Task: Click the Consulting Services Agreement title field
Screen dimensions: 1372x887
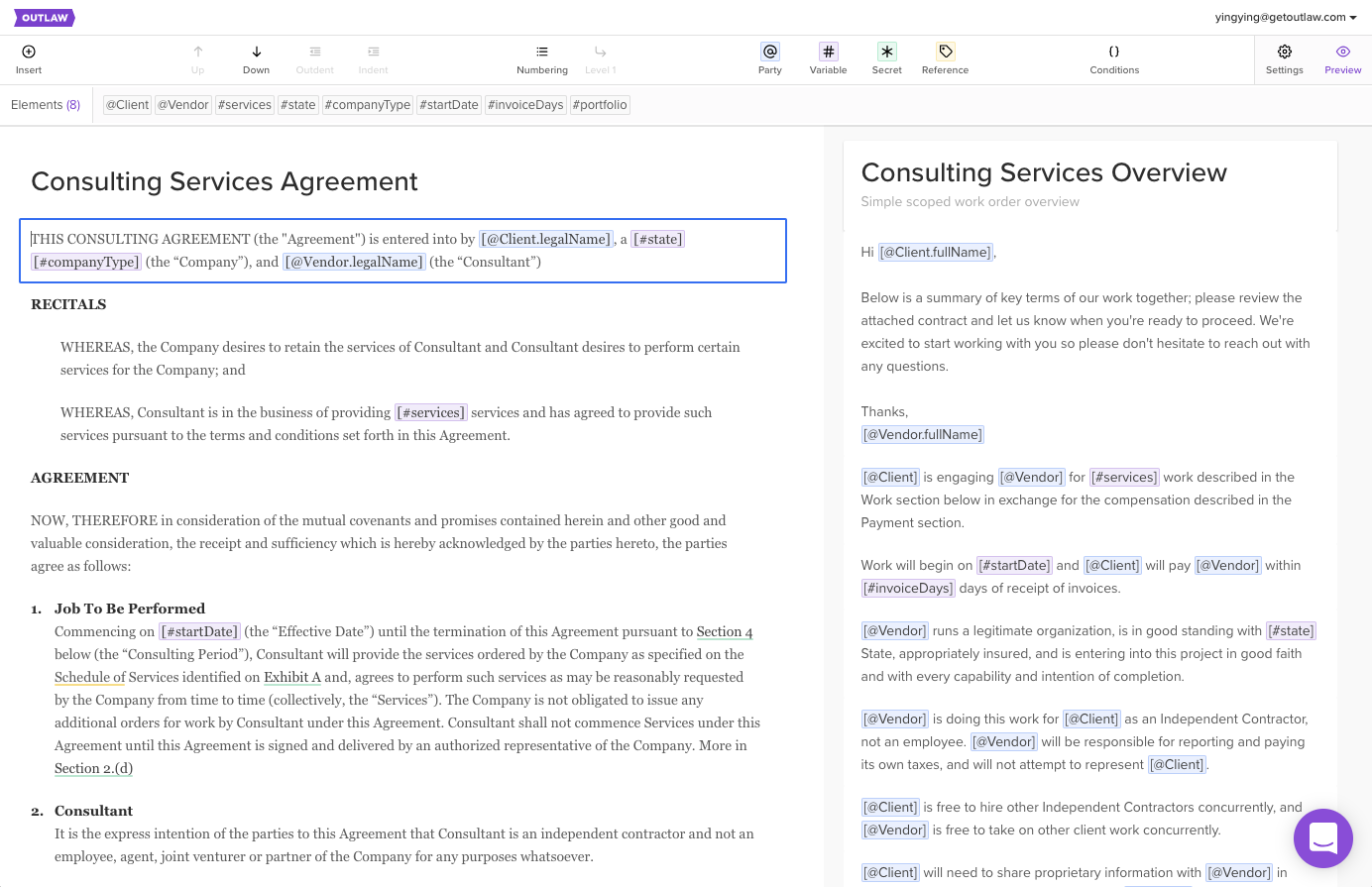Action: click(x=224, y=181)
